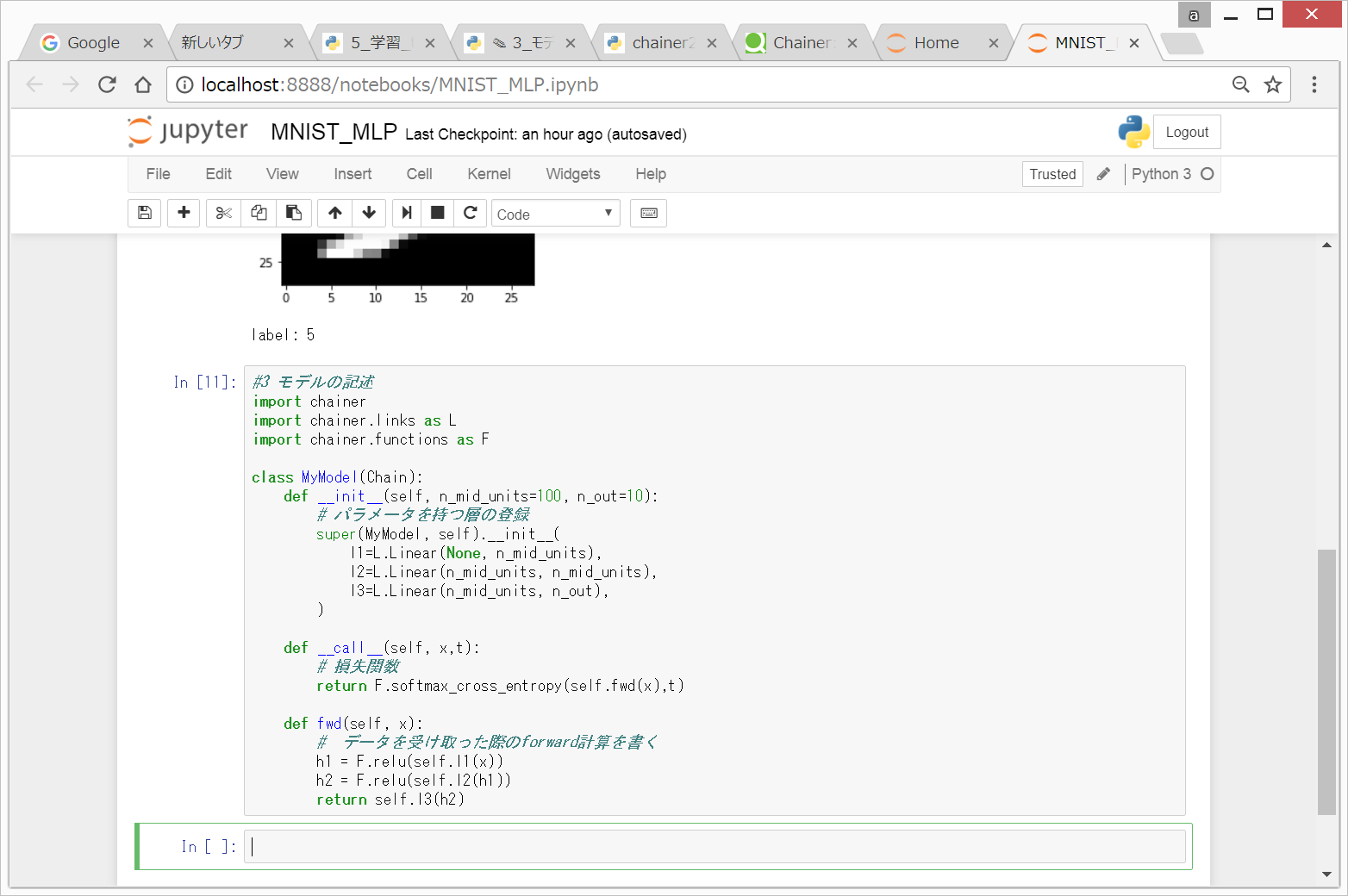1348x896 pixels.
Task: Paste cells below using the toolbar icon
Action: click(x=294, y=213)
